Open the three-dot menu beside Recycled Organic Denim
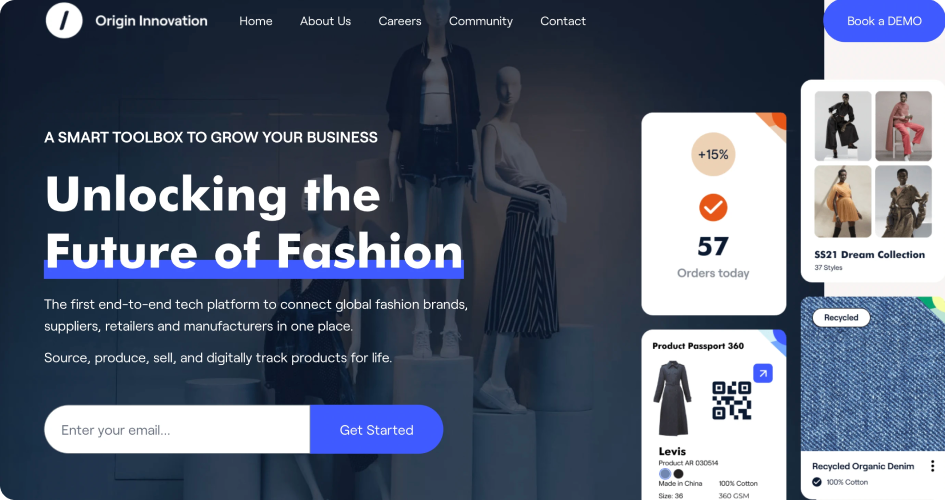Screen dimensions: 945x500 (x=932, y=466)
